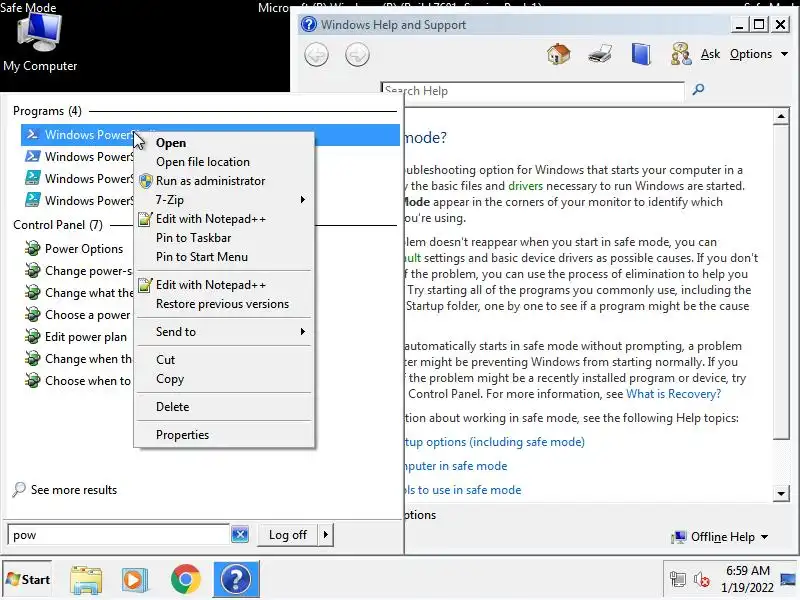Click the network tray icon
Viewport: 800px width, 600px height.
coord(678,580)
